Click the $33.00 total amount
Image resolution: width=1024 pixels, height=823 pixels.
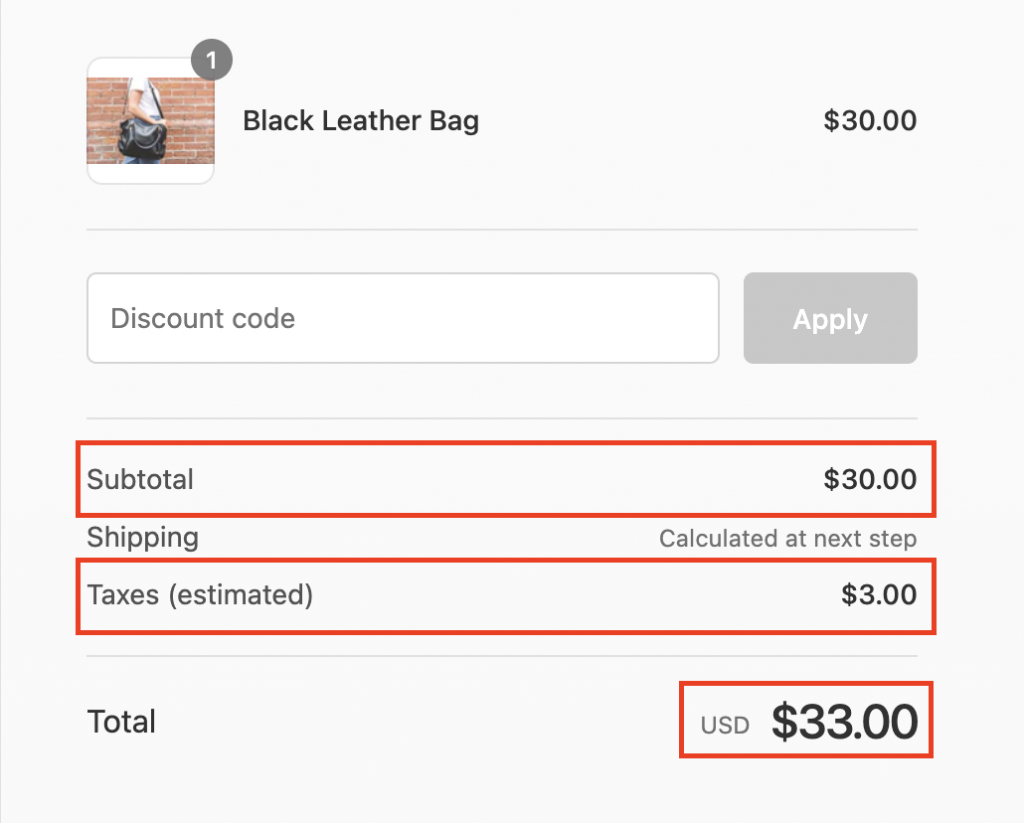pos(844,722)
